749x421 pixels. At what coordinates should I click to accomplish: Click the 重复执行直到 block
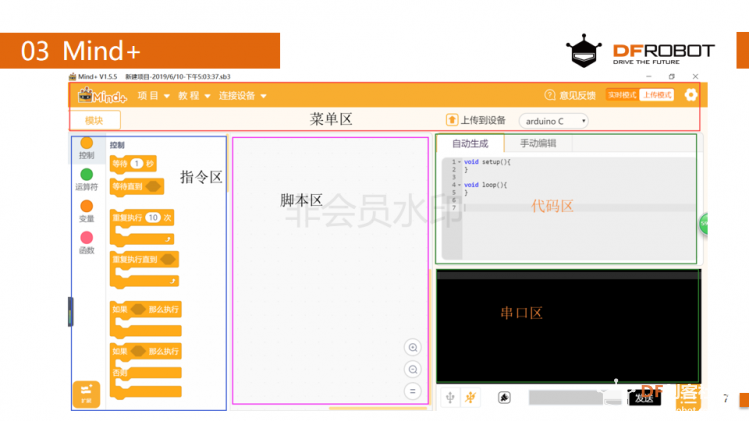[144, 269]
